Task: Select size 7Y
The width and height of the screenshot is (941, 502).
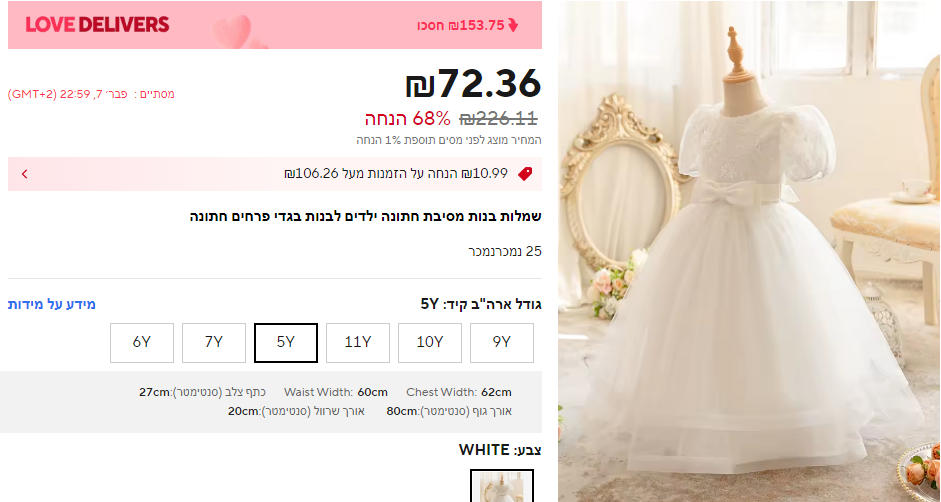Action: click(214, 343)
